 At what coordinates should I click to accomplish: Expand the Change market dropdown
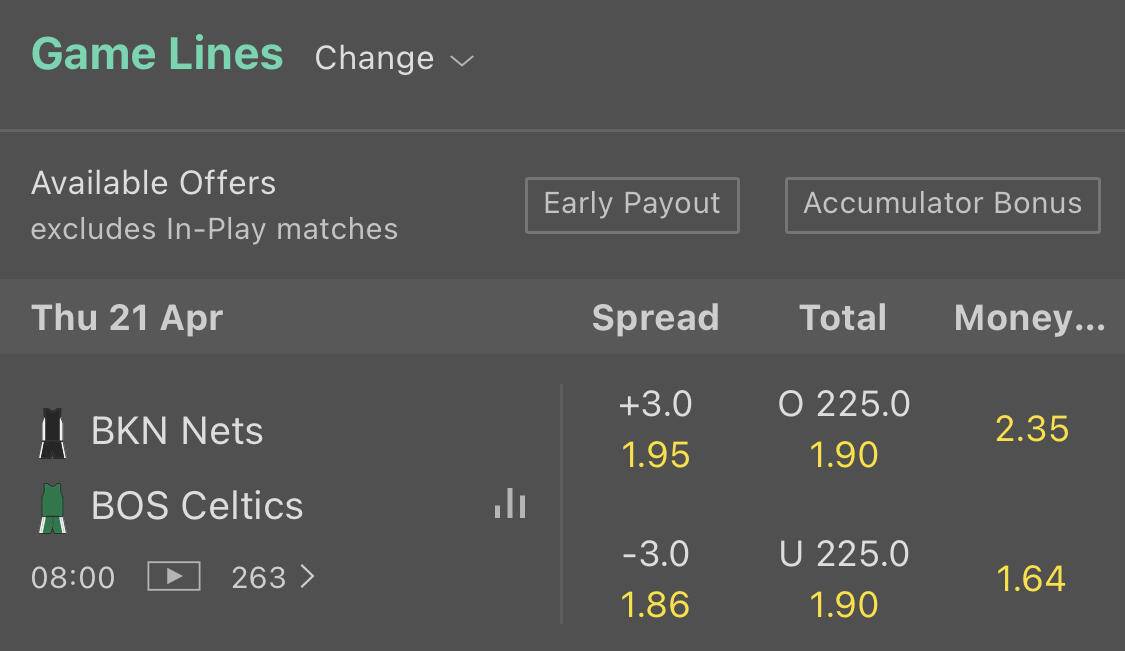394,59
